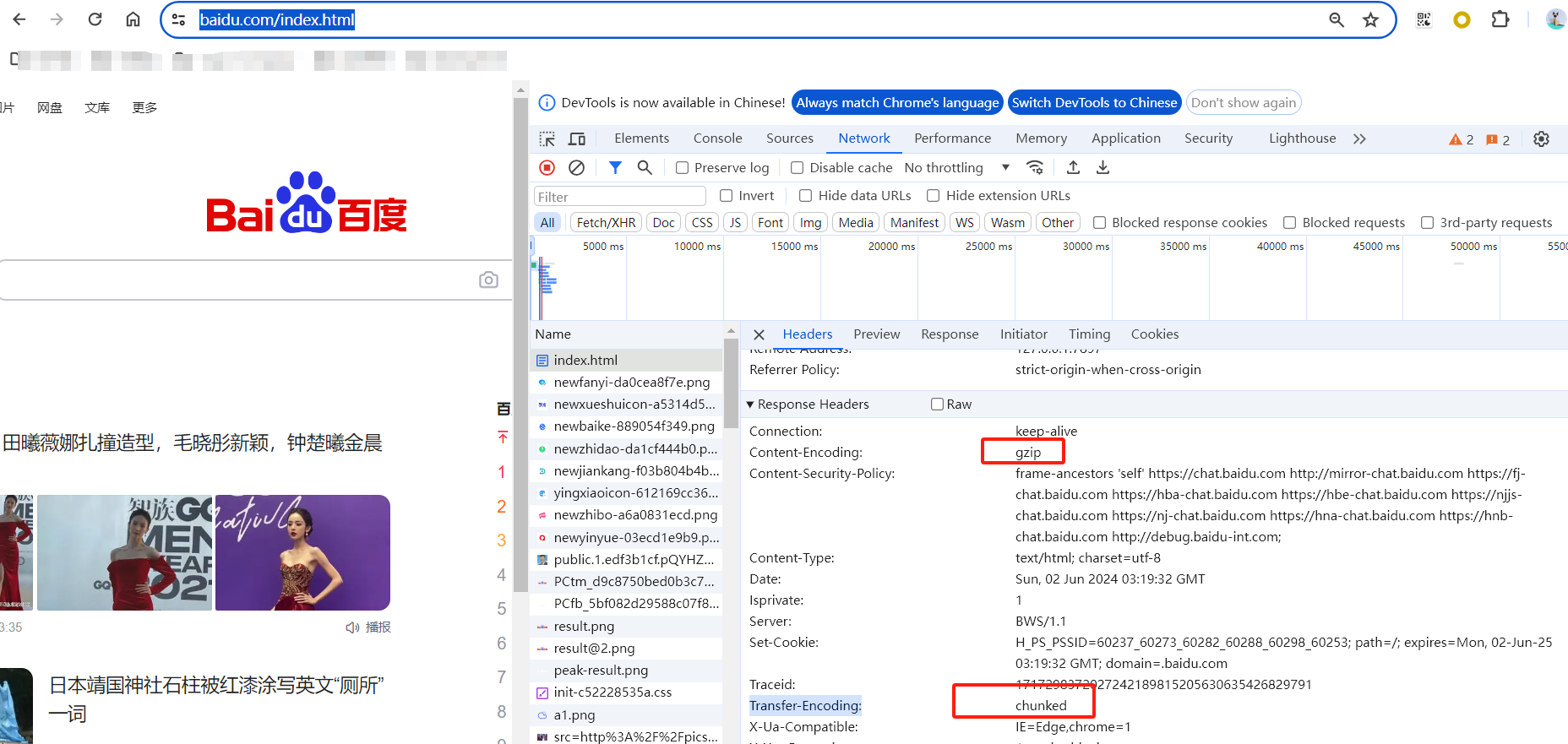Toggle the network filter funnel icon
The height and width of the screenshot is (744, 1568).
615,168
